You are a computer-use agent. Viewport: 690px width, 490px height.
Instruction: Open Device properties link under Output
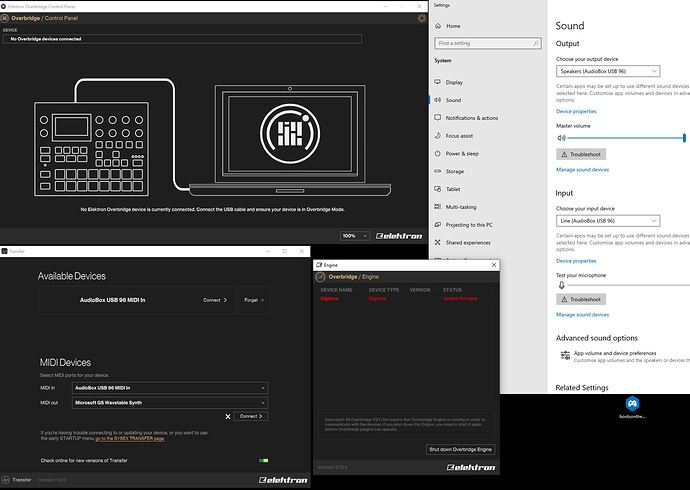pyautogui.click(x=576, y=111)
